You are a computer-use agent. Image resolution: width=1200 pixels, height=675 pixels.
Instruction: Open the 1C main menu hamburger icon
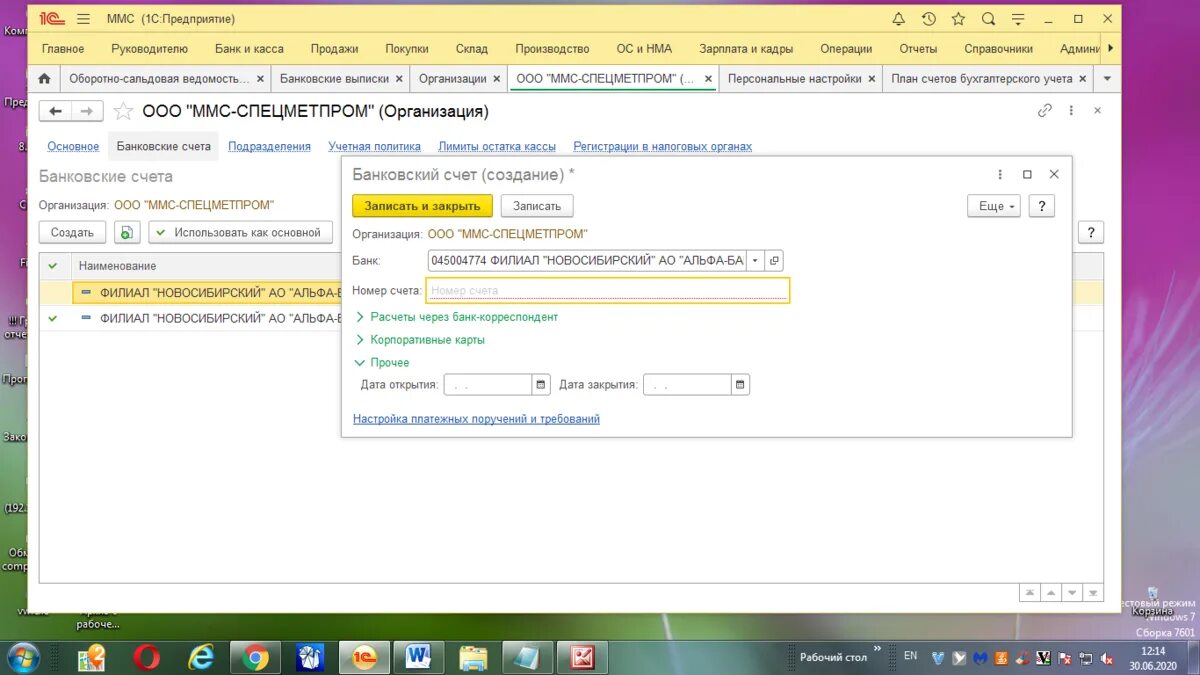pyautogui.click(x=83, y=19)
